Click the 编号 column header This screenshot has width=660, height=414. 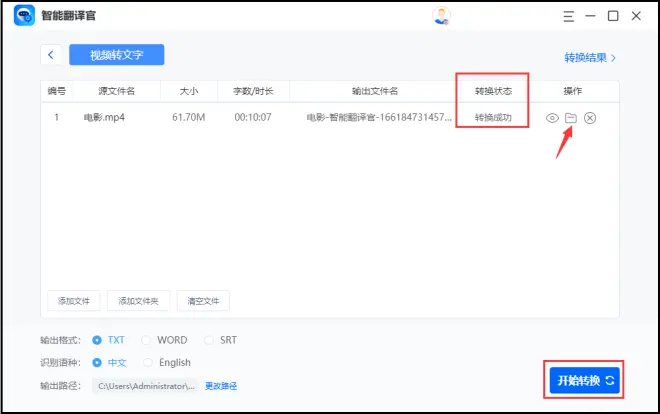pyautogui.click(x=57, y=91)
